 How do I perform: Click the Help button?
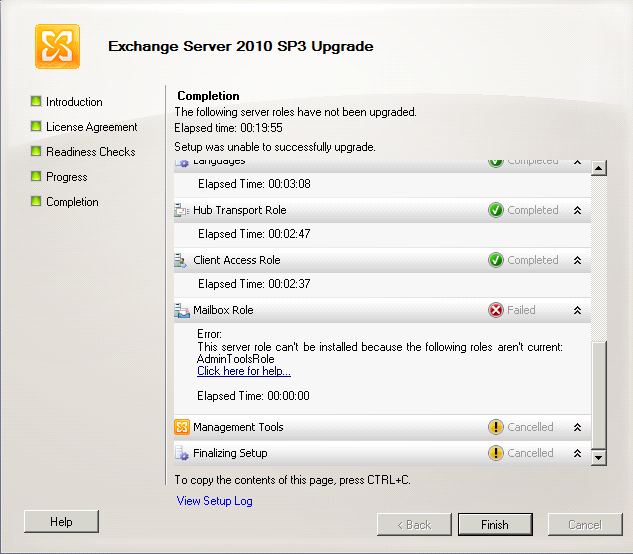point(61,522)
